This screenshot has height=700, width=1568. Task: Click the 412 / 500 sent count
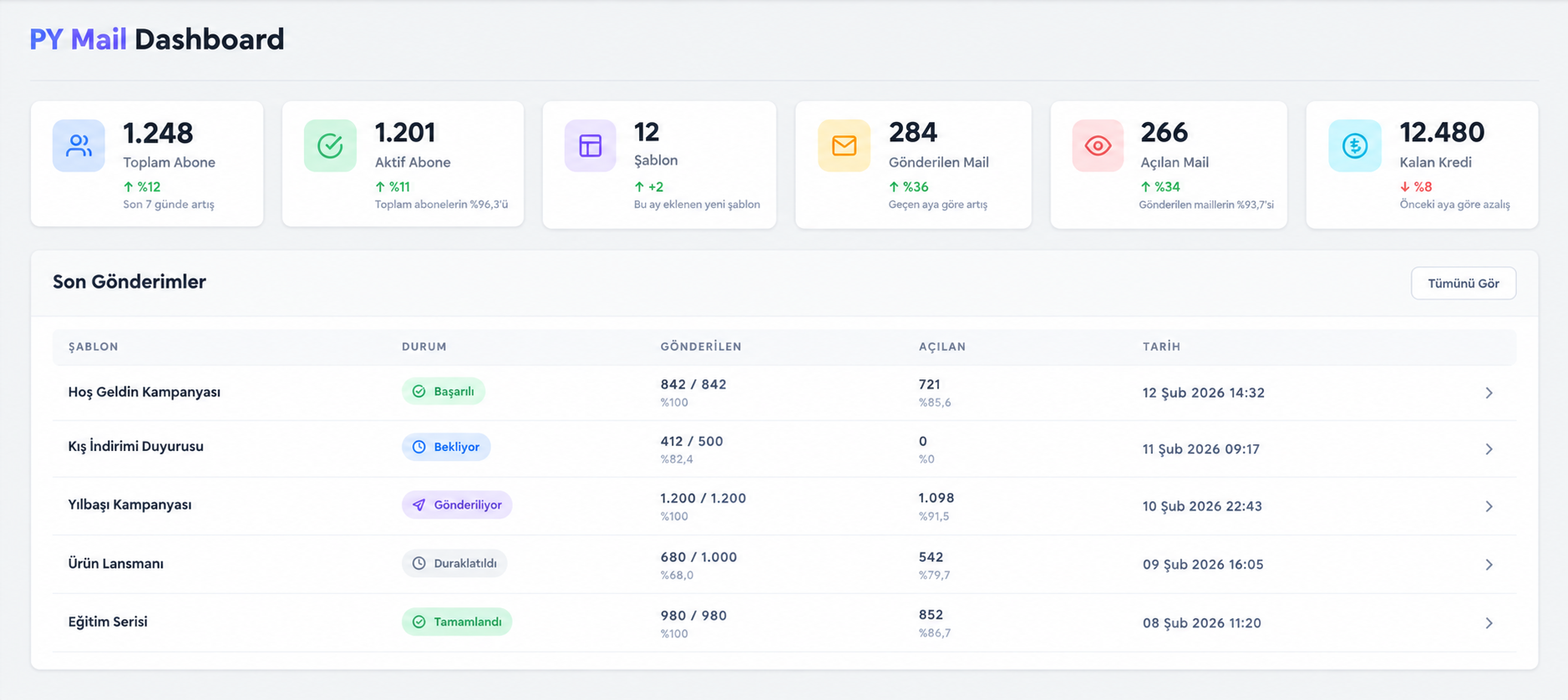click(x=692, y=441)
